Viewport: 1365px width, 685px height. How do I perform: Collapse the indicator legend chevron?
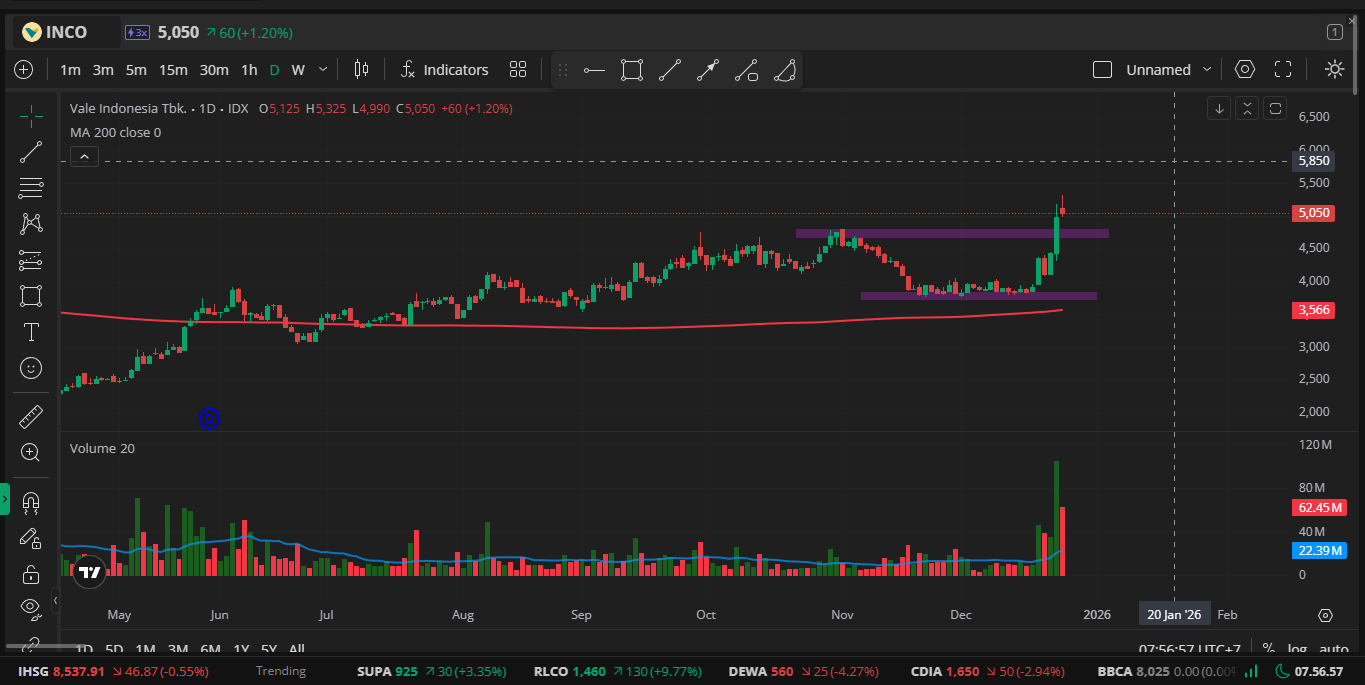point(84,156)
